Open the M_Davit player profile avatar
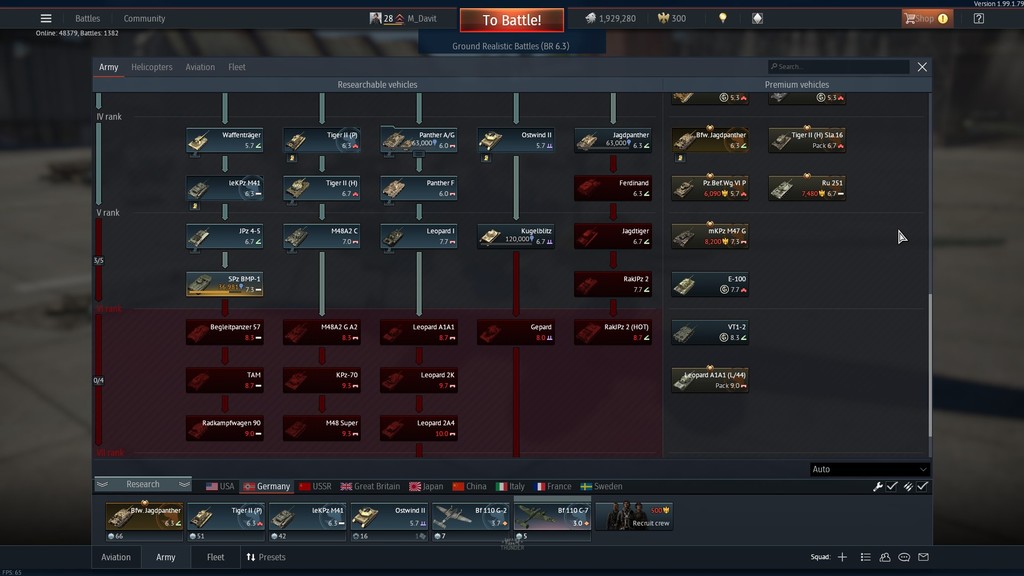The width and height of the screenshot is (1024, 576). coord(376,18)
